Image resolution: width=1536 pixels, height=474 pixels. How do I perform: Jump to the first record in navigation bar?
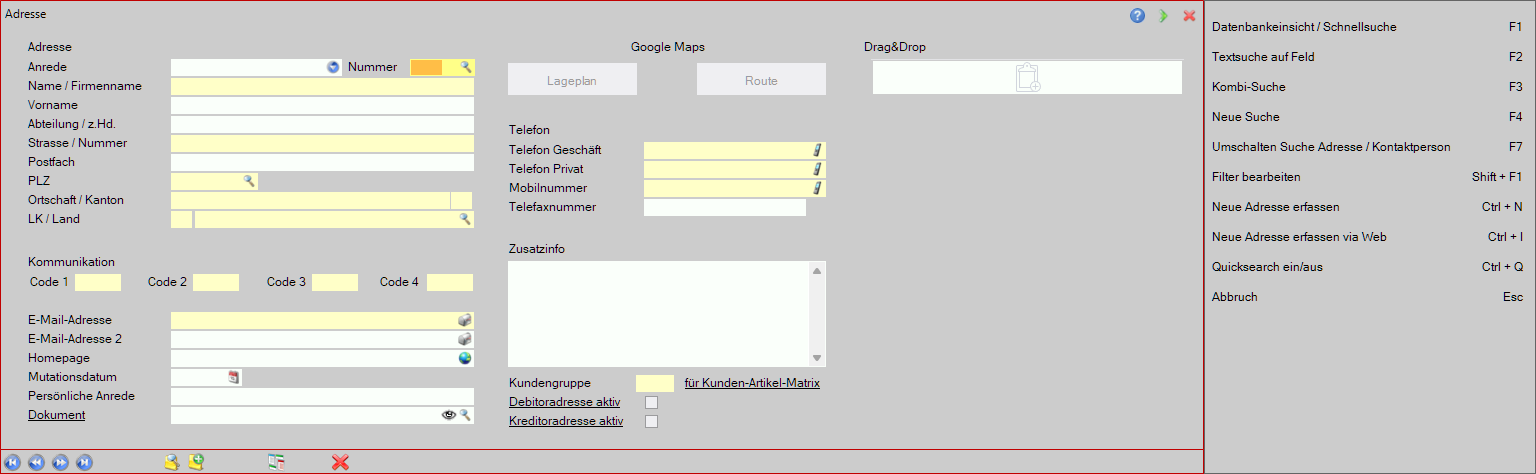tap(12, 462)
